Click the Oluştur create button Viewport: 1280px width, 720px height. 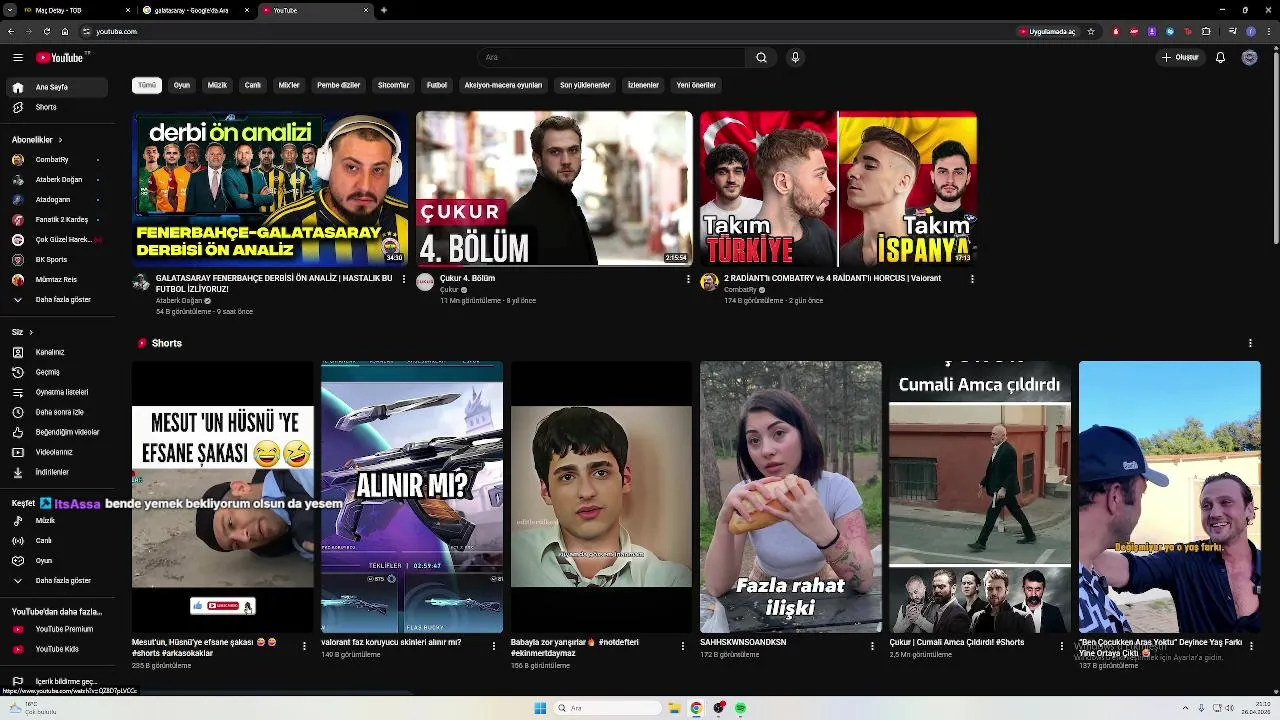pyautogui.click(x=1180, y=57)
